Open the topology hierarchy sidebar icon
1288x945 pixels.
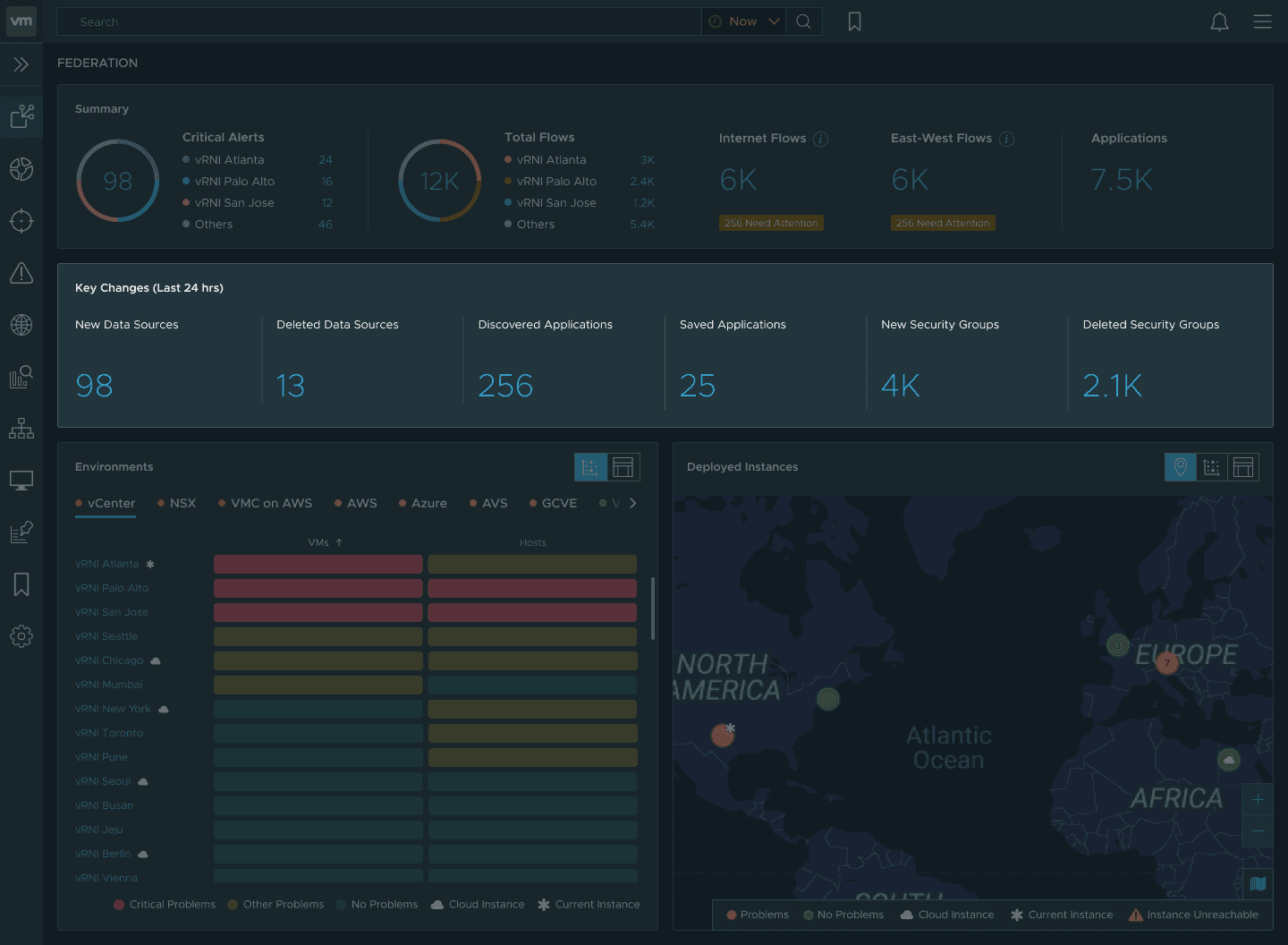point(21,429)
